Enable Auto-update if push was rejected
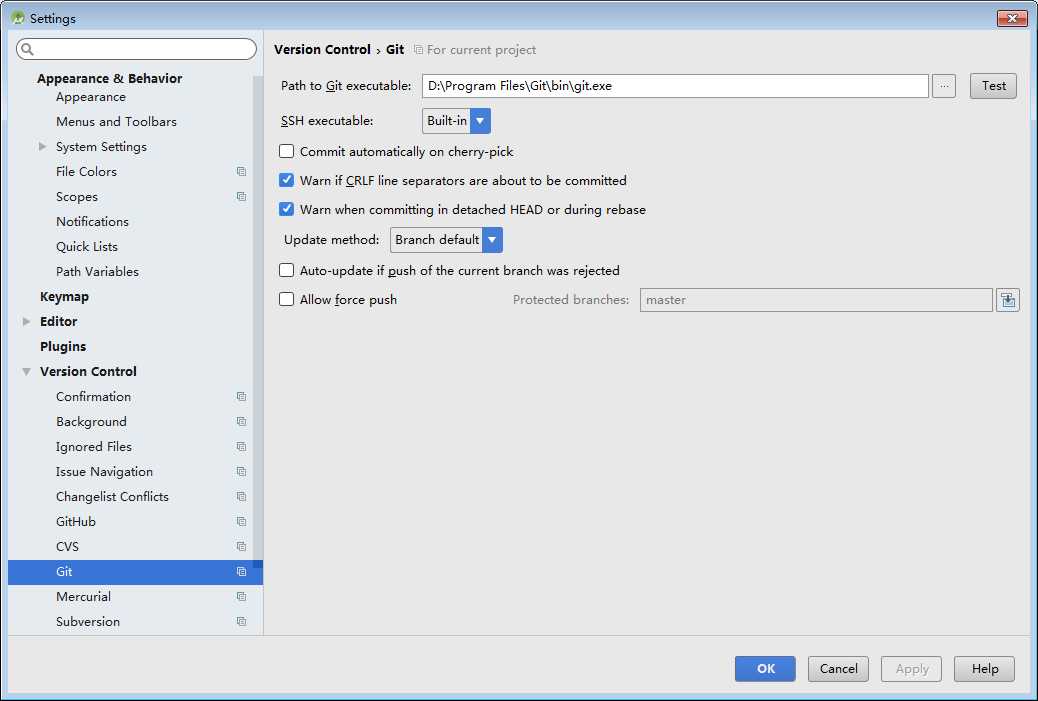 click(x=287, y=270)
